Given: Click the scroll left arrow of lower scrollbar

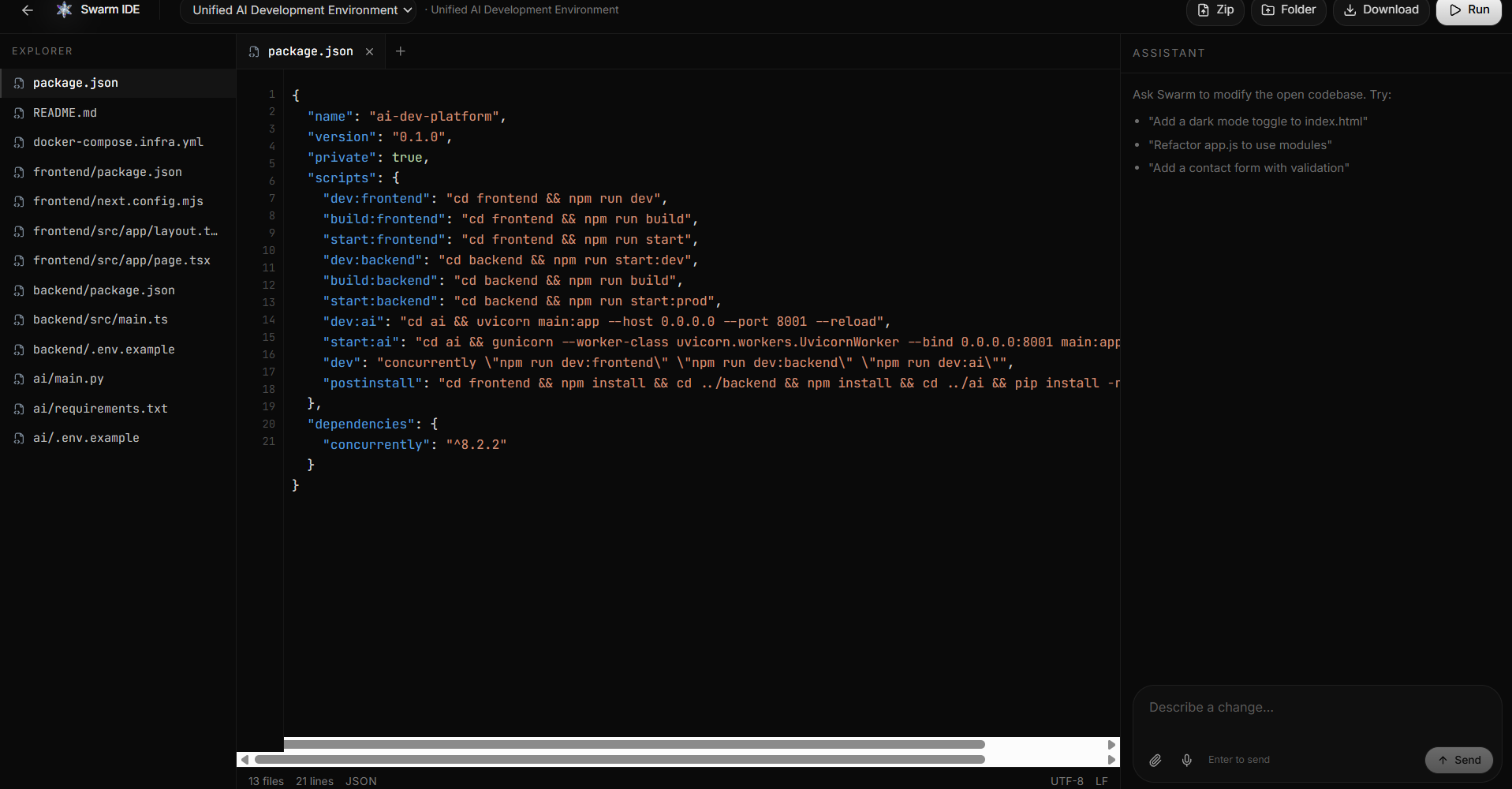Looking at the screenshot, I should (245, 760).
